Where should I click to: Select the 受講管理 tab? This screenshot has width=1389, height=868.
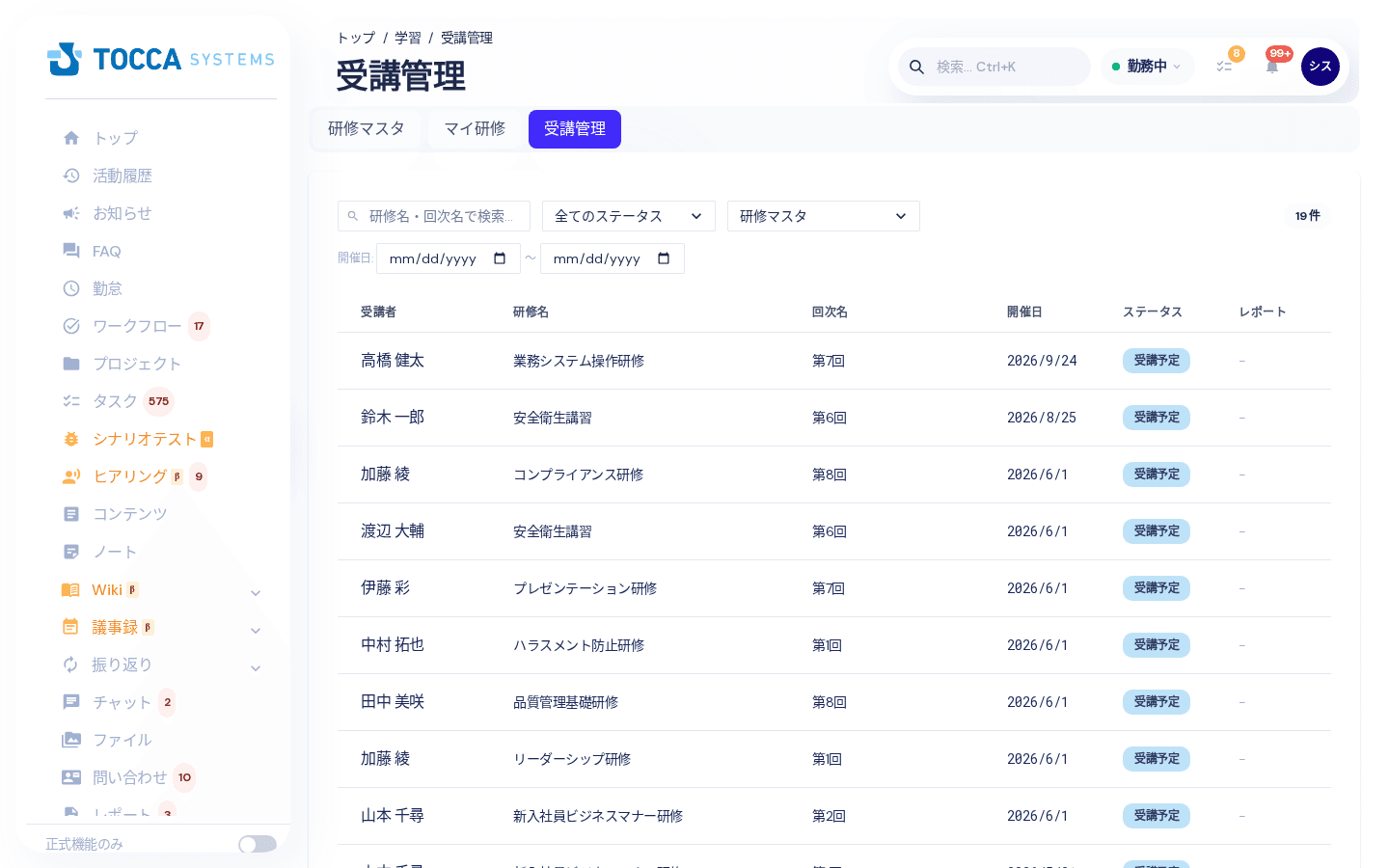pos(575,129)
